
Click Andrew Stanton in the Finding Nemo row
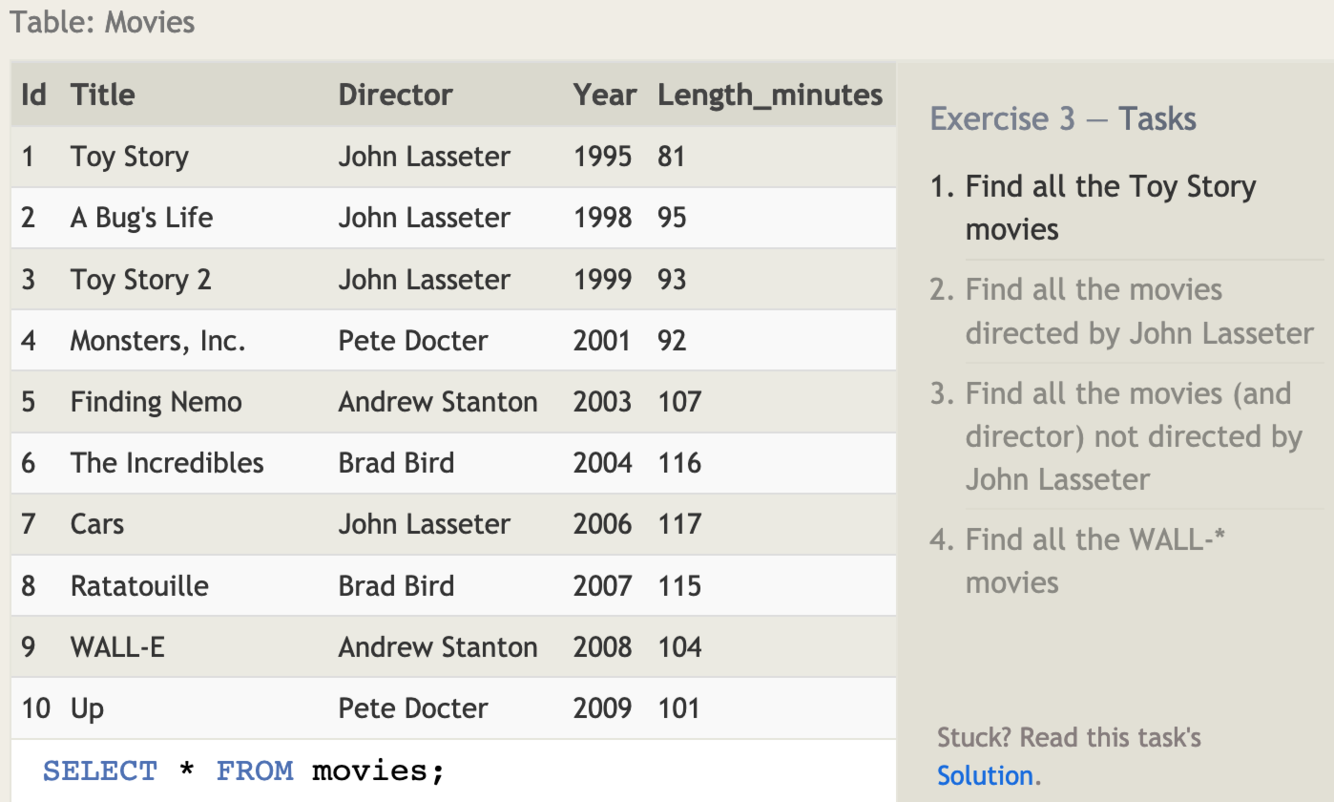[x=438, y=402]
